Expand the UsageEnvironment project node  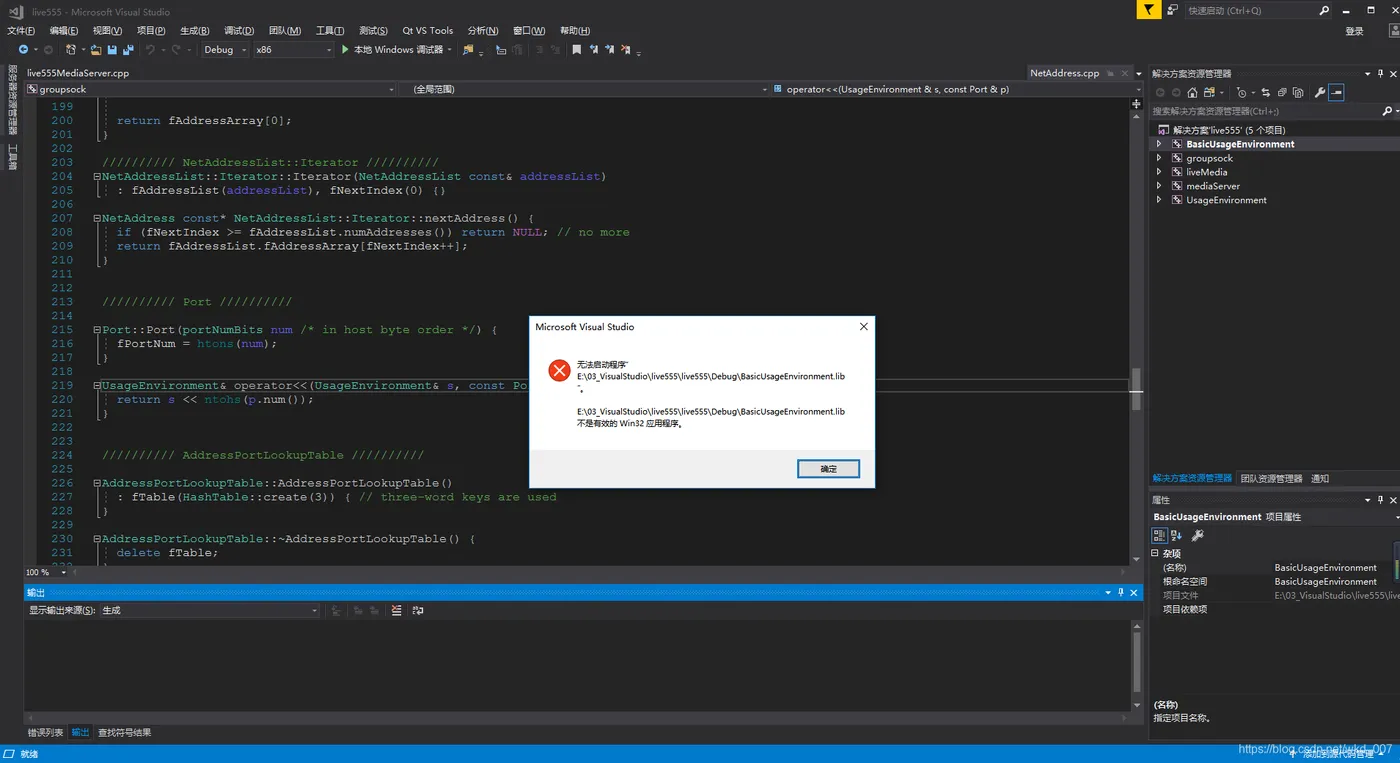pyautogui.click(x=1159, y=200)
